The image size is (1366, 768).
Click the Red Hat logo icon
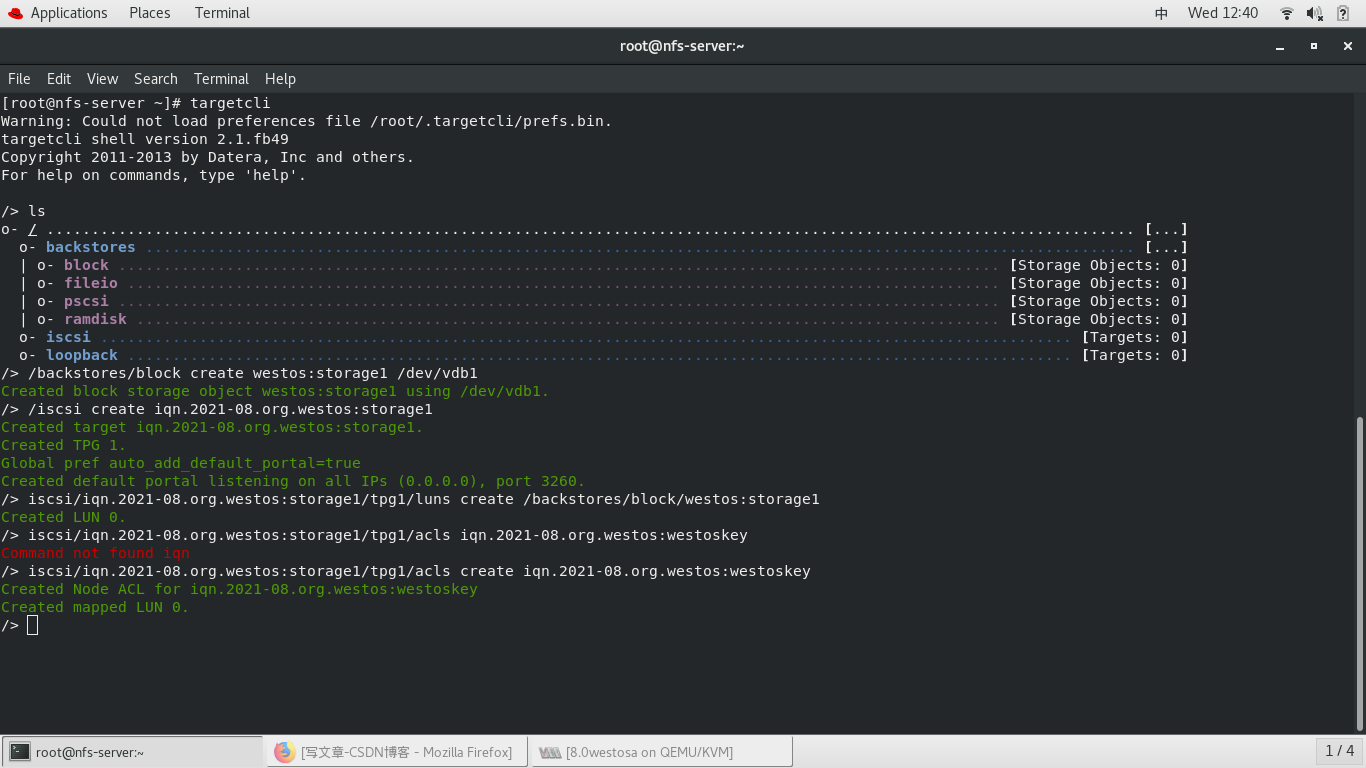point(15,13)
